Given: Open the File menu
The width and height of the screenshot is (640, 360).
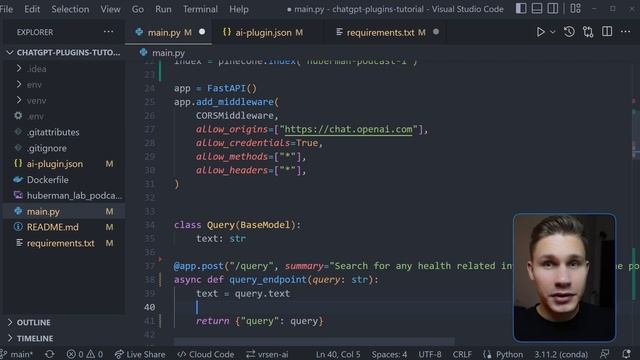Looking at the screenshot, I should pos(6,9).
